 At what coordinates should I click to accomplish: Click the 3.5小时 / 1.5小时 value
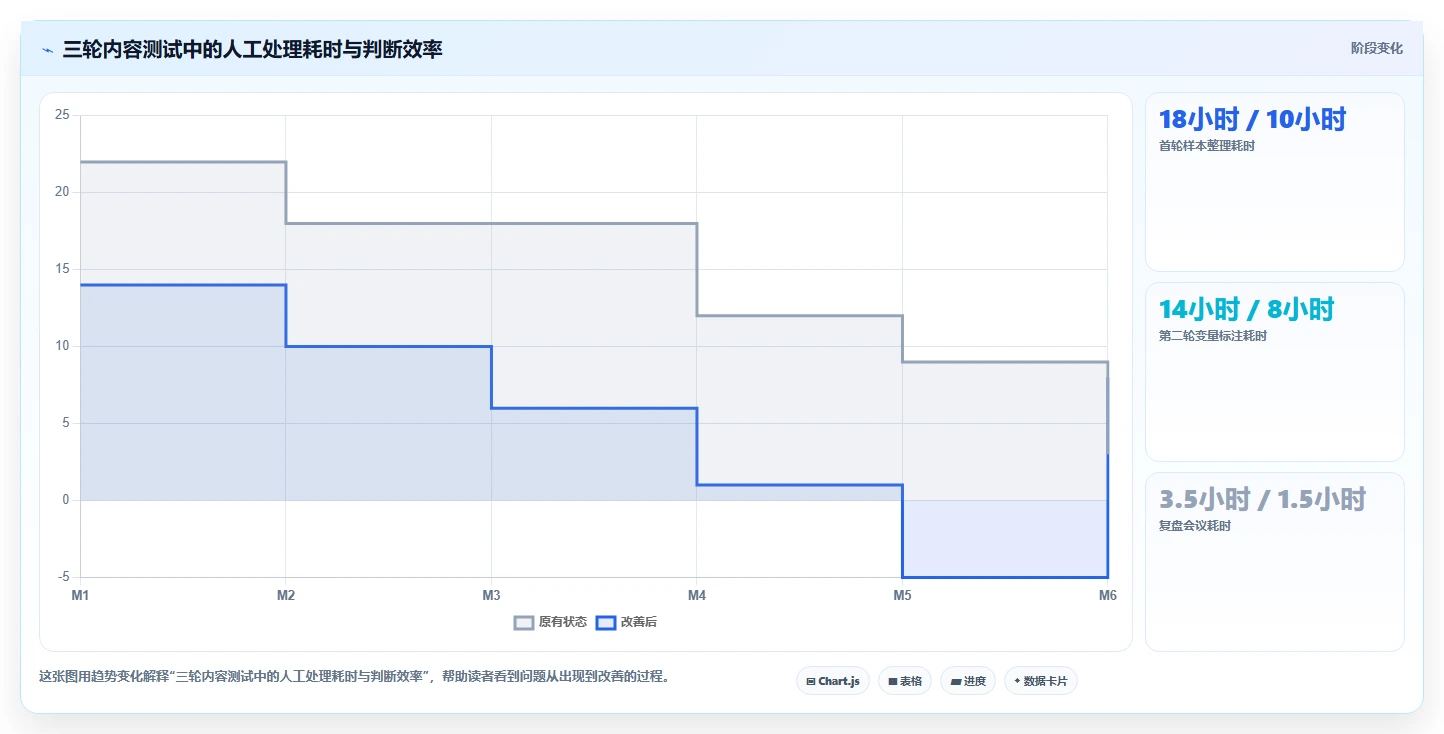pyautogui.click(x=1262, y=500)
